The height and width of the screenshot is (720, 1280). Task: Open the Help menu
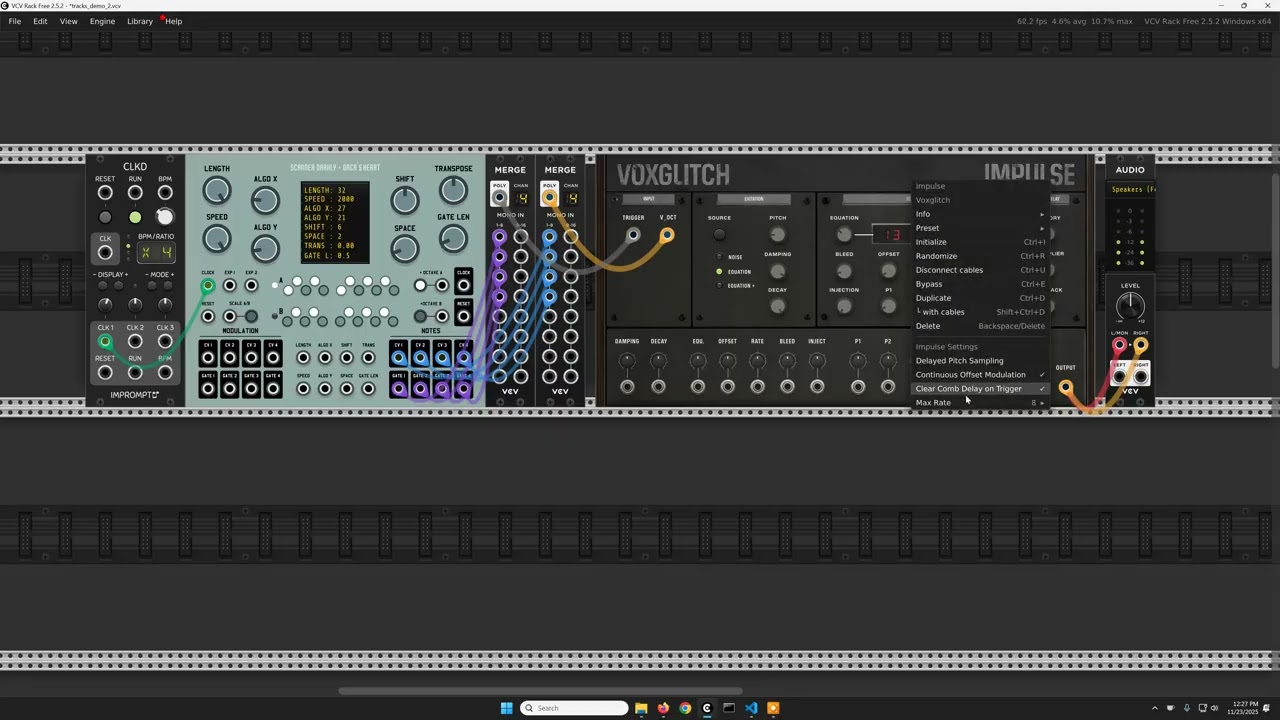click(174, 21)
